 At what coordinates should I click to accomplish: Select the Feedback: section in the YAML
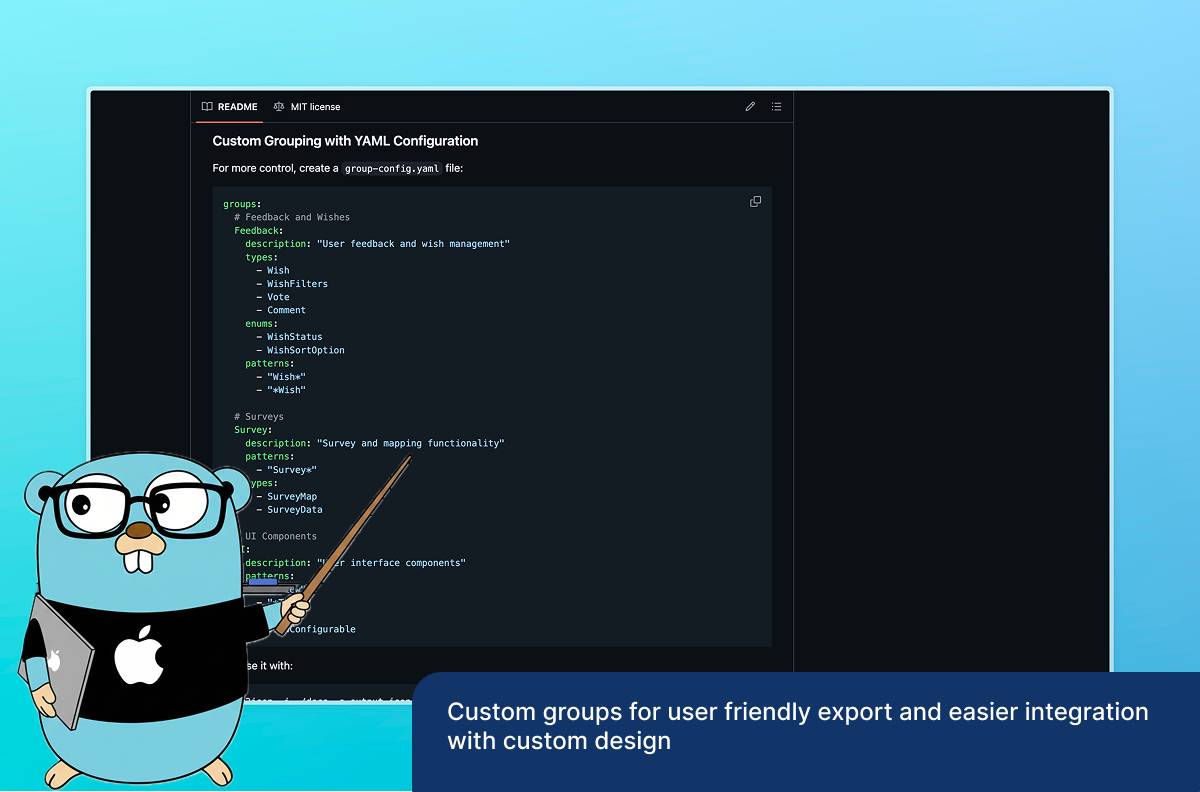(x=257, y=230)
